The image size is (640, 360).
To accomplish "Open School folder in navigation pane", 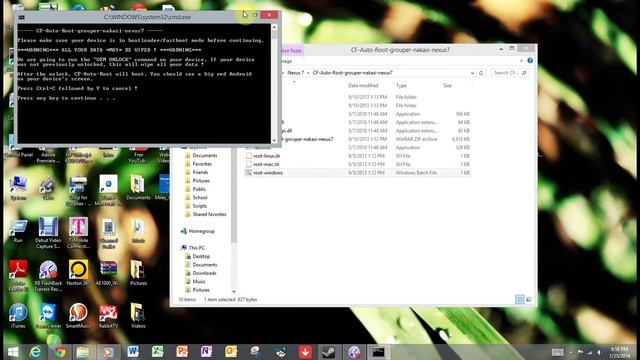I will (200, 198).
